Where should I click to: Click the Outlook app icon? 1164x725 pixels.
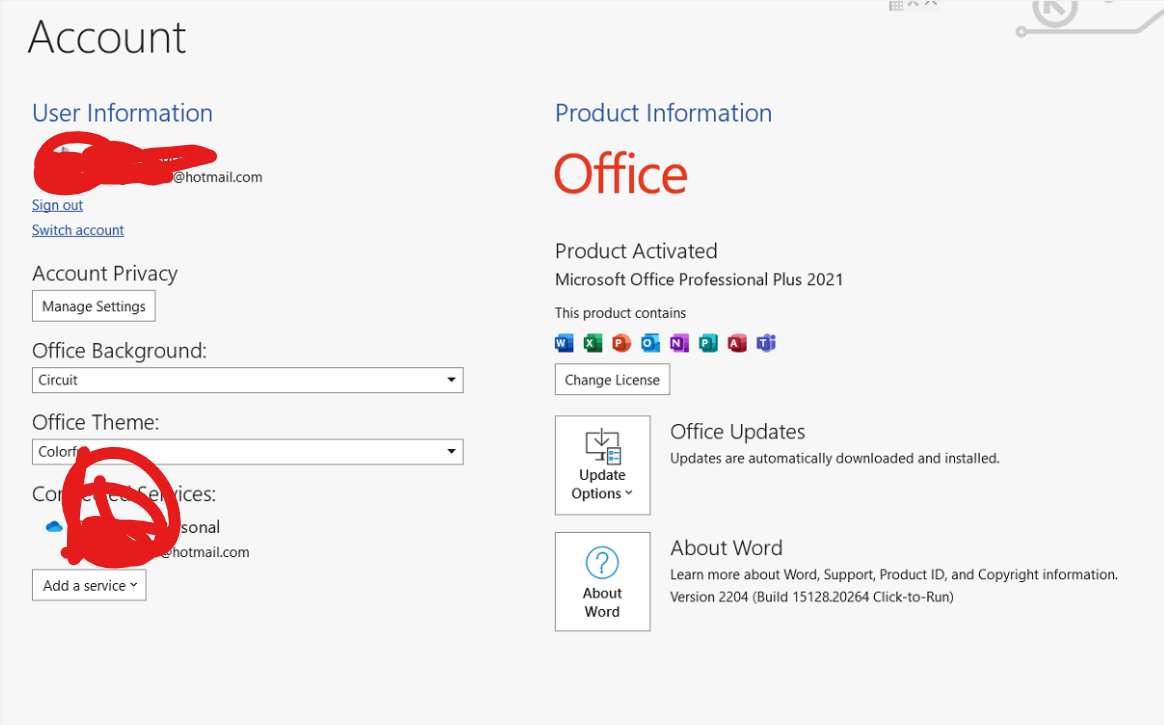650,343
